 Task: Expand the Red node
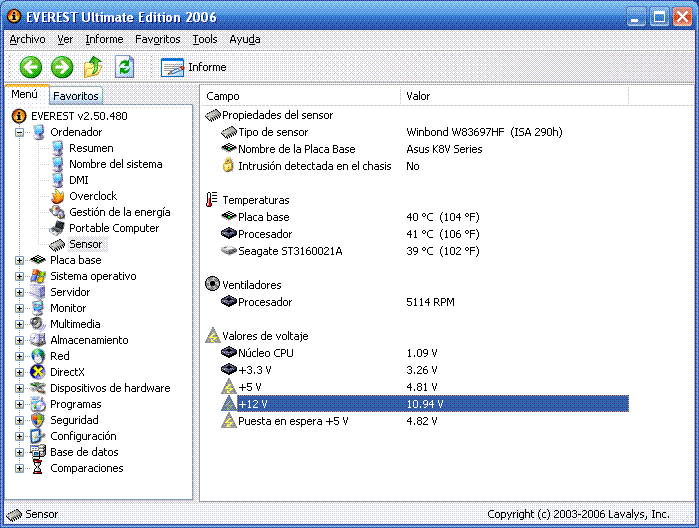tap(19, 356)
